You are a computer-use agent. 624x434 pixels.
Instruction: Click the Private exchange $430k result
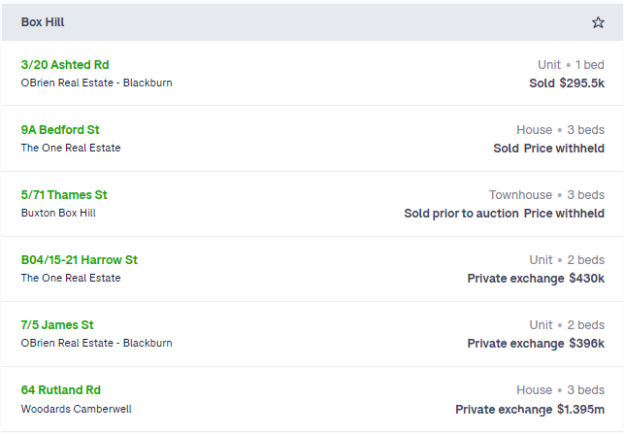(x=536, y=278)
